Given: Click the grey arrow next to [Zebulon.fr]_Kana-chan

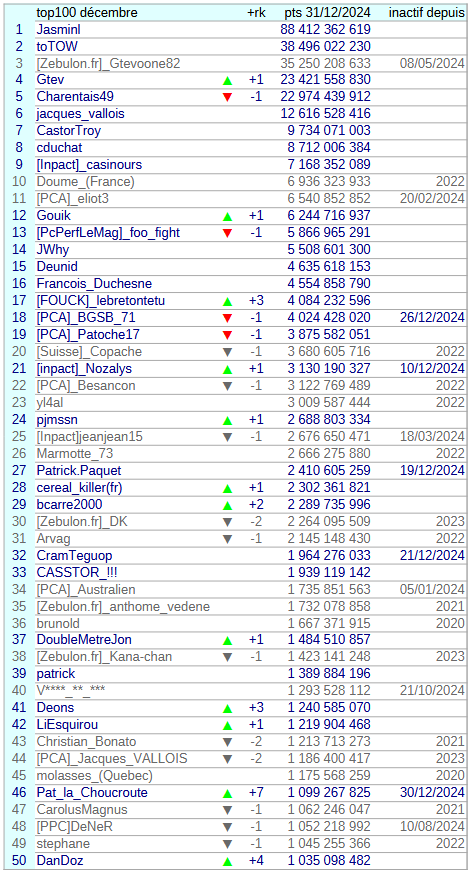Looking at the screenshot, I should pos(227,658).
